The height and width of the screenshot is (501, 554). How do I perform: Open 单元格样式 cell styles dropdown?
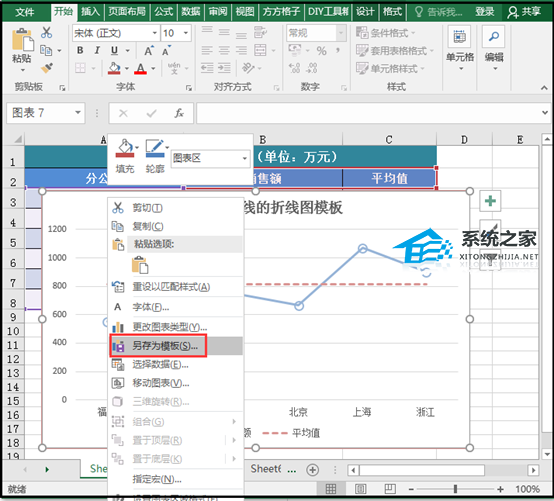coord(390,68)
